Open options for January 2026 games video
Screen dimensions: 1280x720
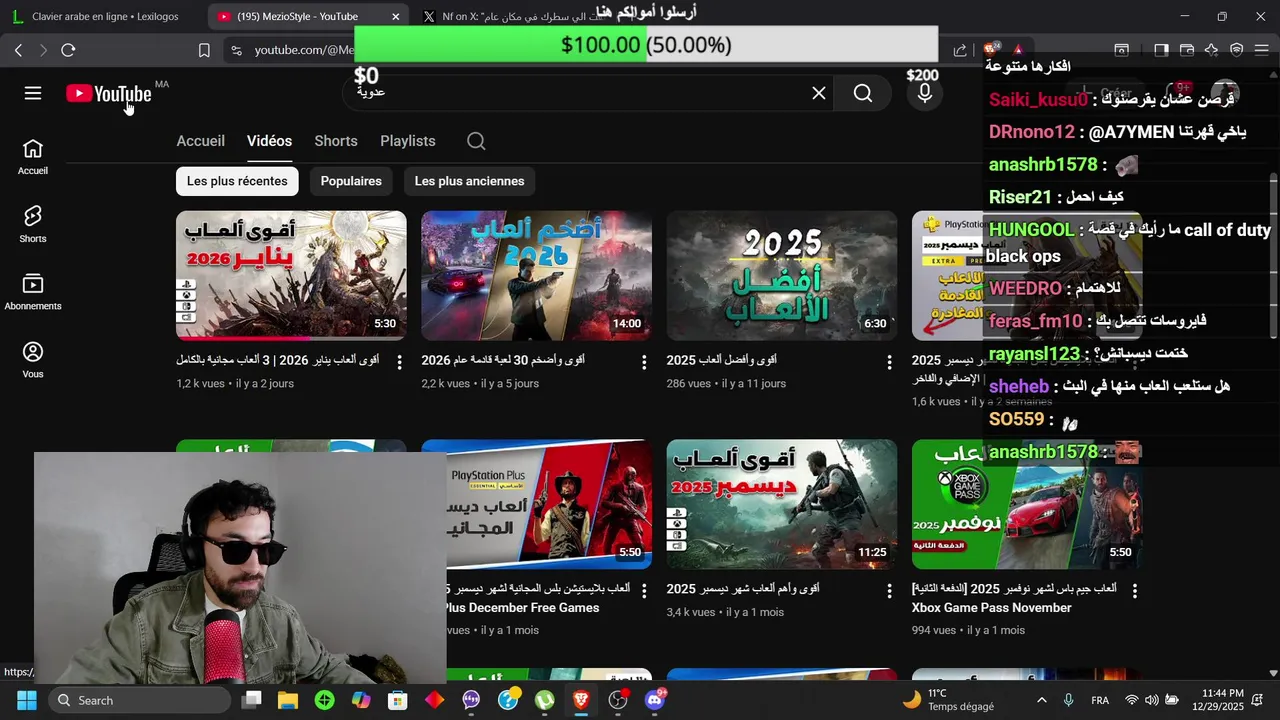(x=399, y=361)
